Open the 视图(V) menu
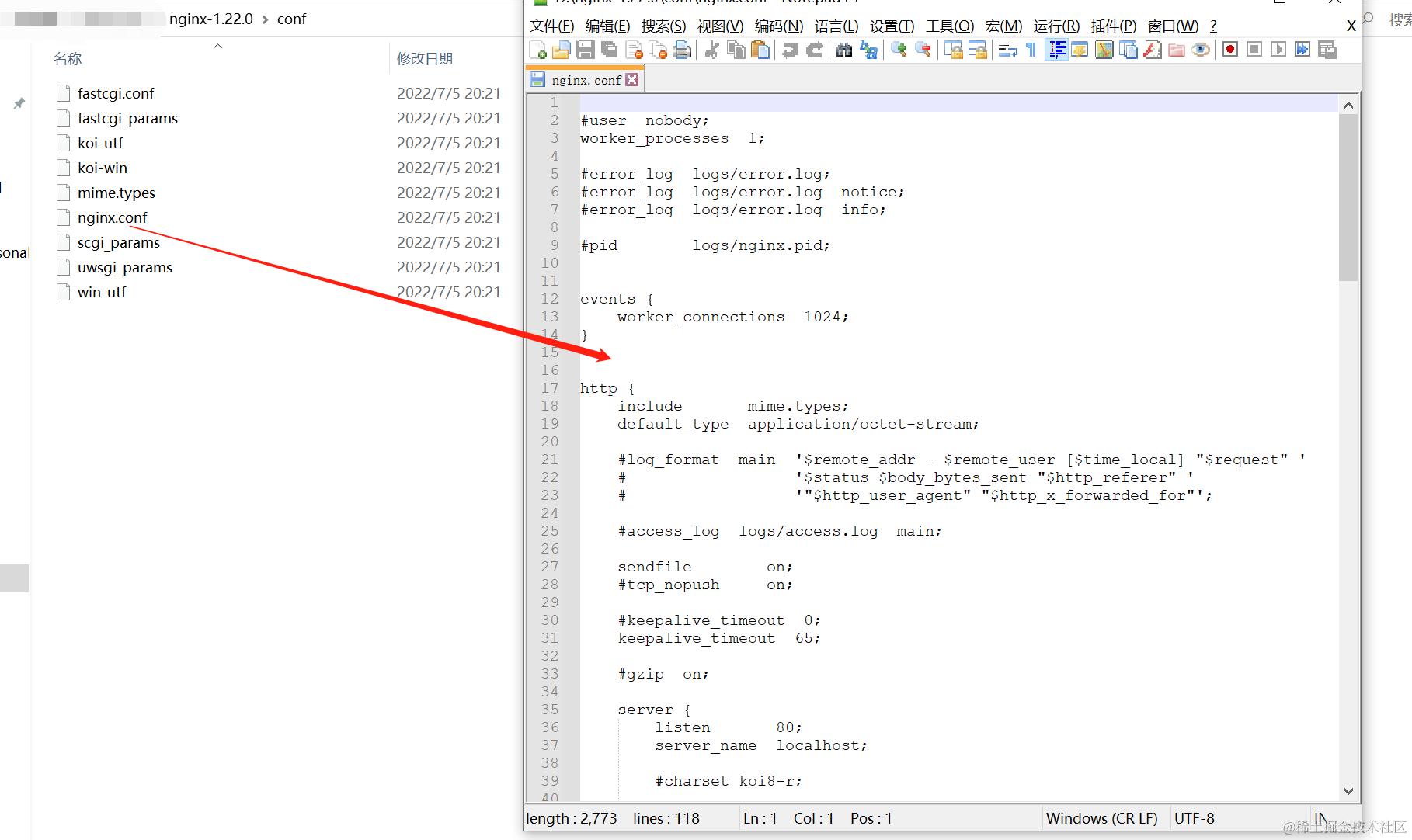The image size is (1412, 840). pos(721,26)
